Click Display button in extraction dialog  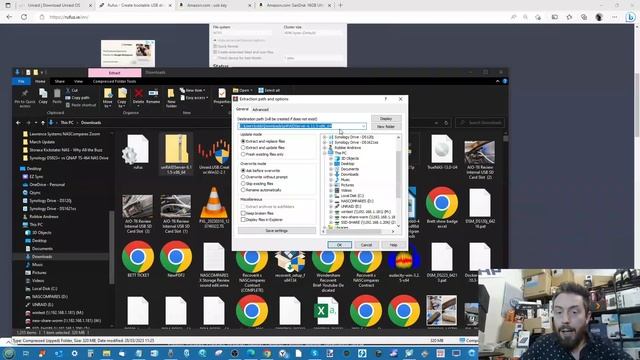click(x=386, y=118)
